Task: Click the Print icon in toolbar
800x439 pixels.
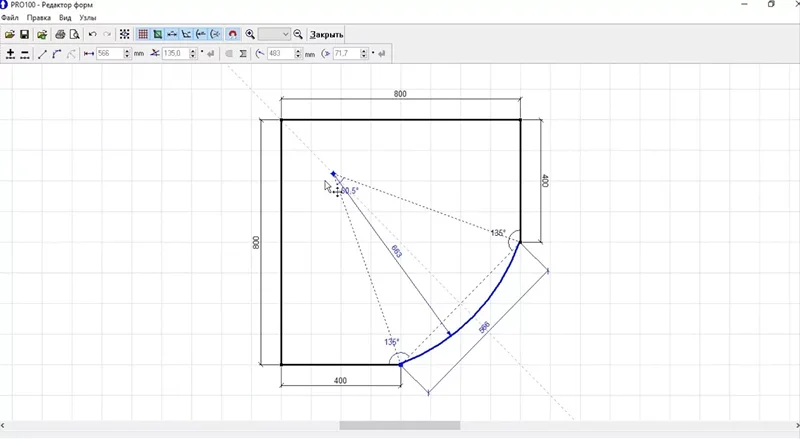Action: click(x=59, y=34)
